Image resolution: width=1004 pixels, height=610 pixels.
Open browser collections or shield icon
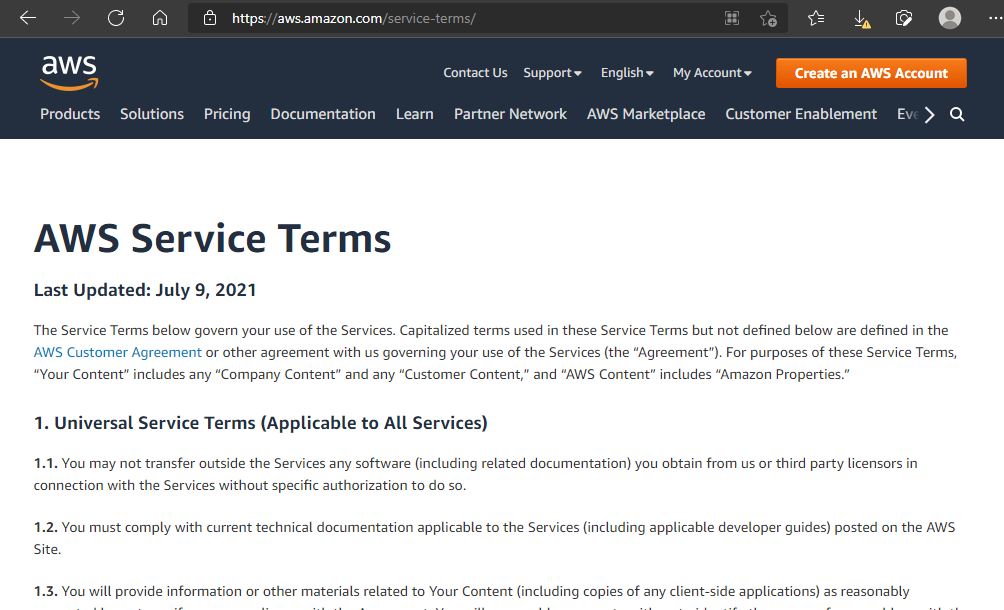coord(903,18)
